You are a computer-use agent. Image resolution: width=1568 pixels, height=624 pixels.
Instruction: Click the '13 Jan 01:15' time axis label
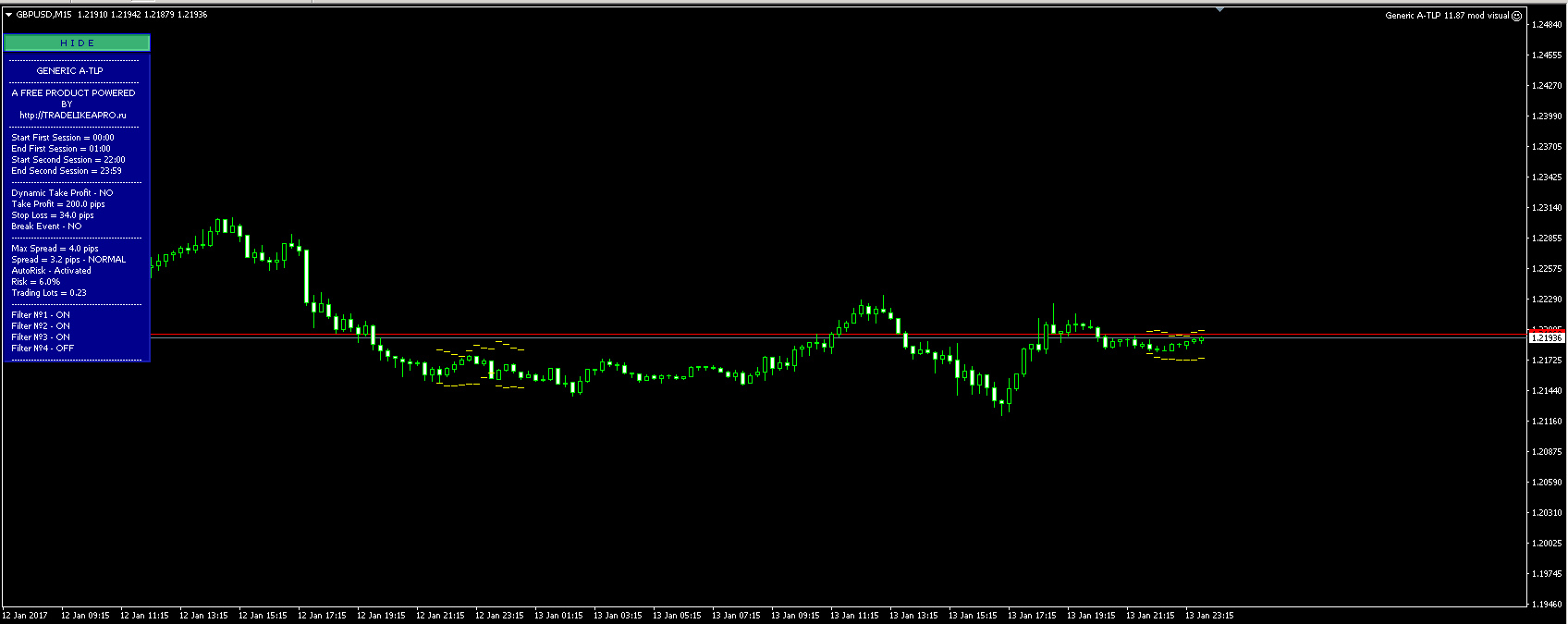558,616
